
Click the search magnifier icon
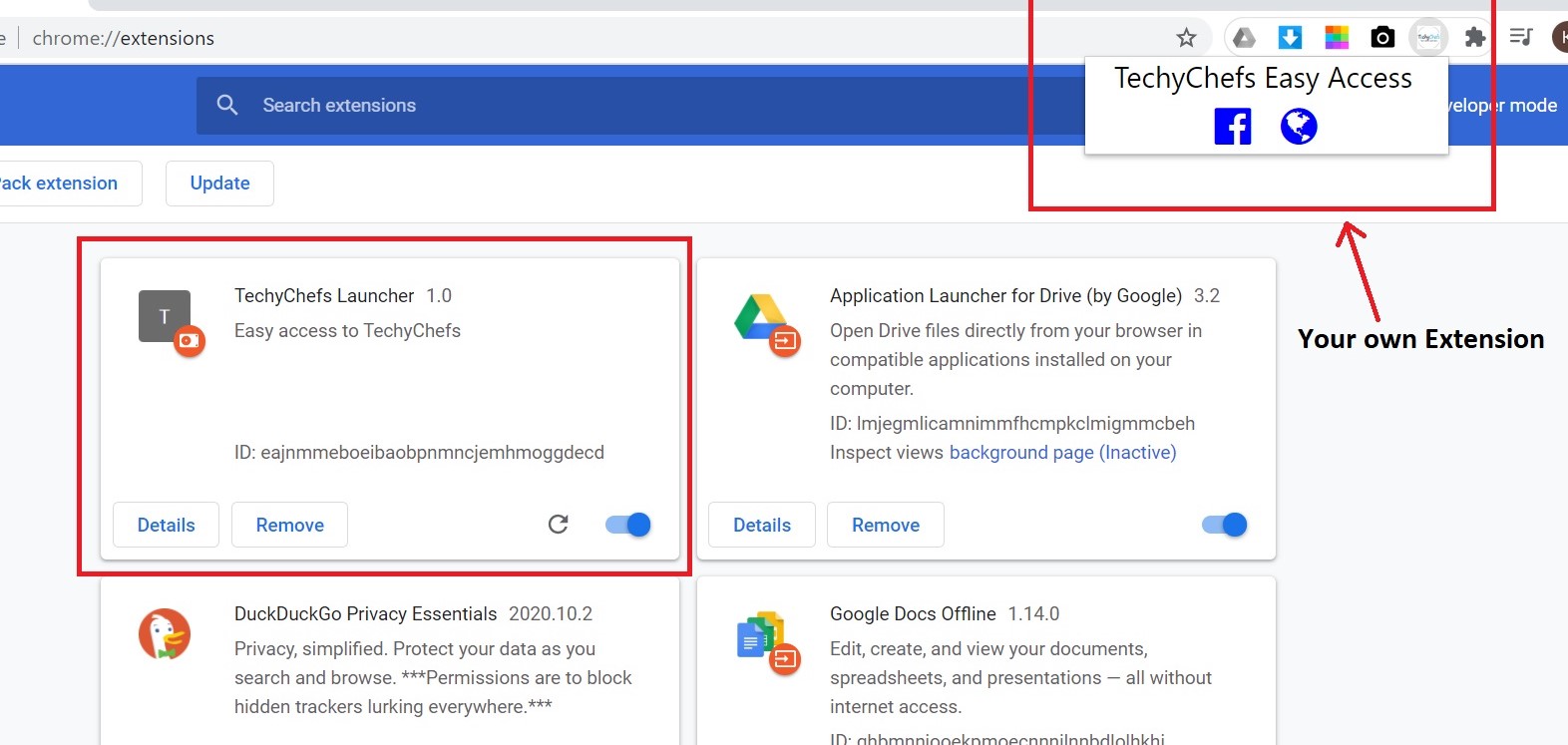tap(227, 105)
